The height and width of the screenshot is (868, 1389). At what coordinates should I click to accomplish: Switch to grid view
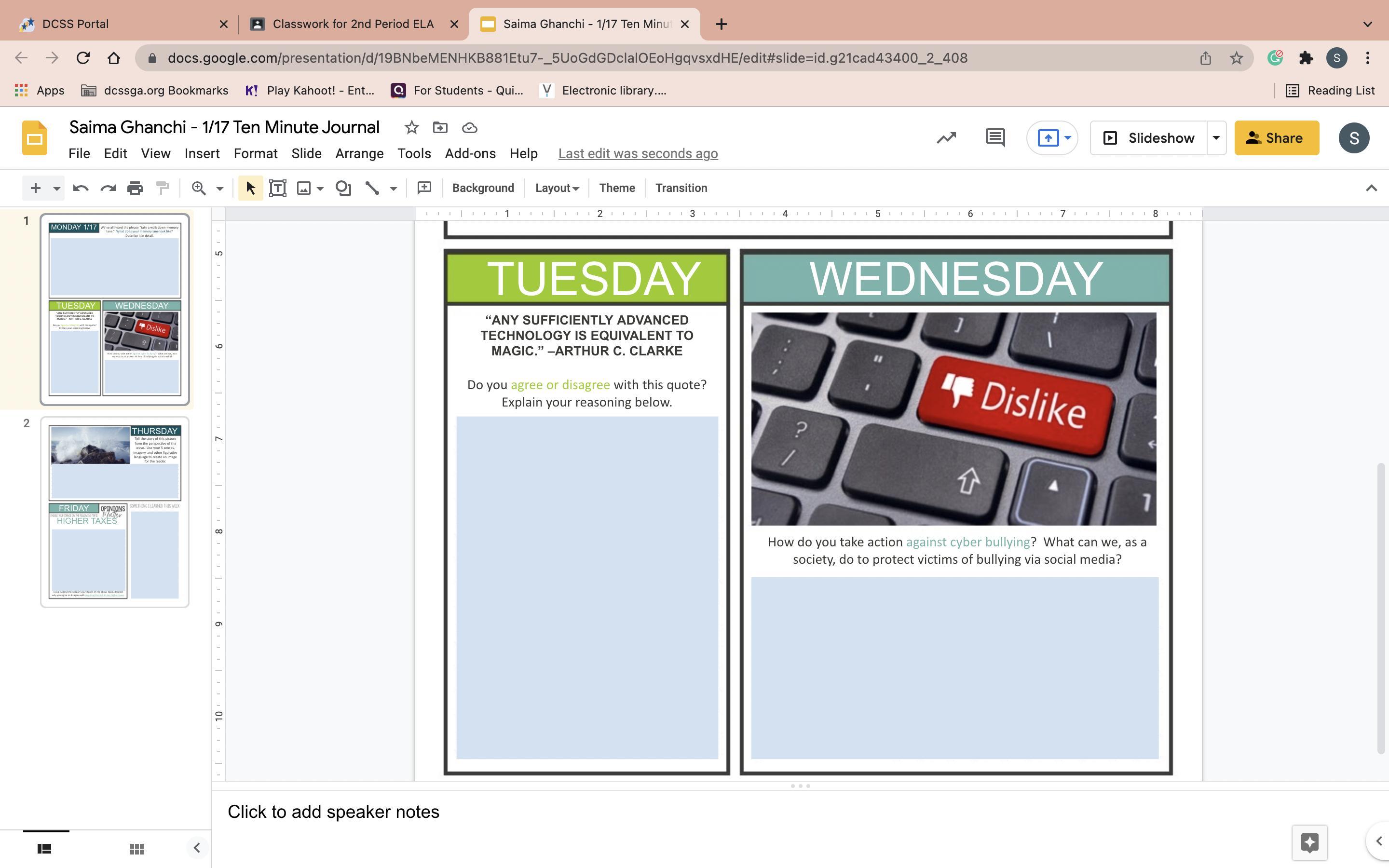pos(136,849)
